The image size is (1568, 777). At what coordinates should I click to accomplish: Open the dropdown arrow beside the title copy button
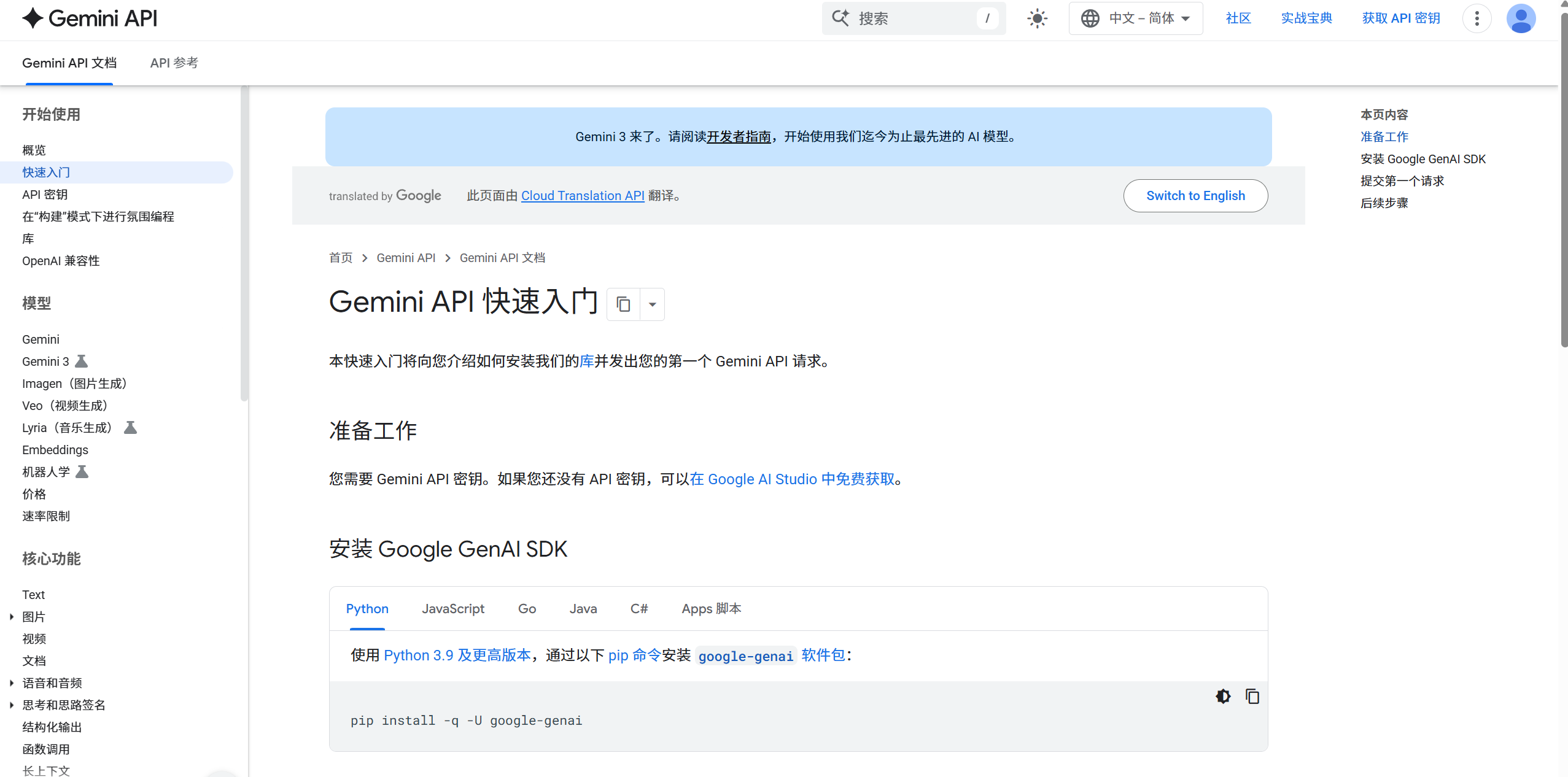click(653, 304)
